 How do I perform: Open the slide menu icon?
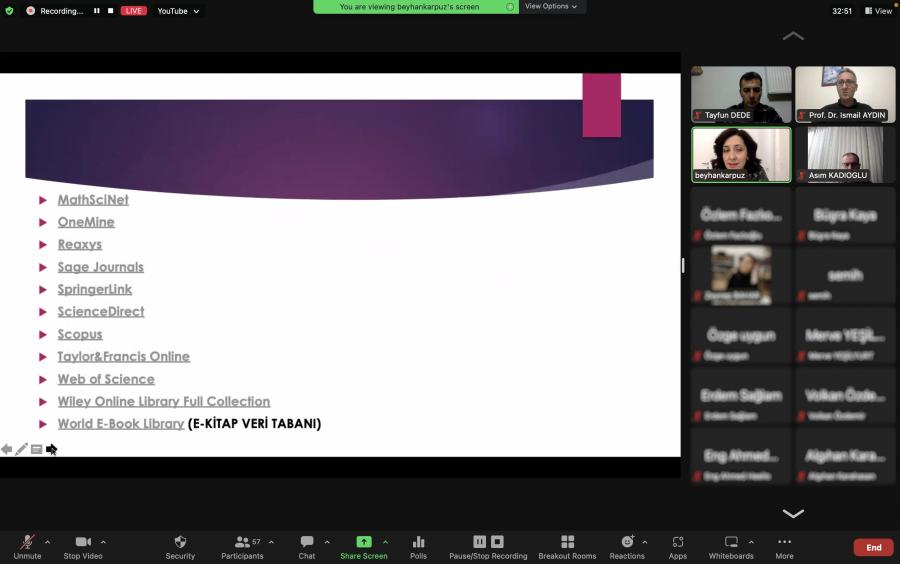coord(36,449)
